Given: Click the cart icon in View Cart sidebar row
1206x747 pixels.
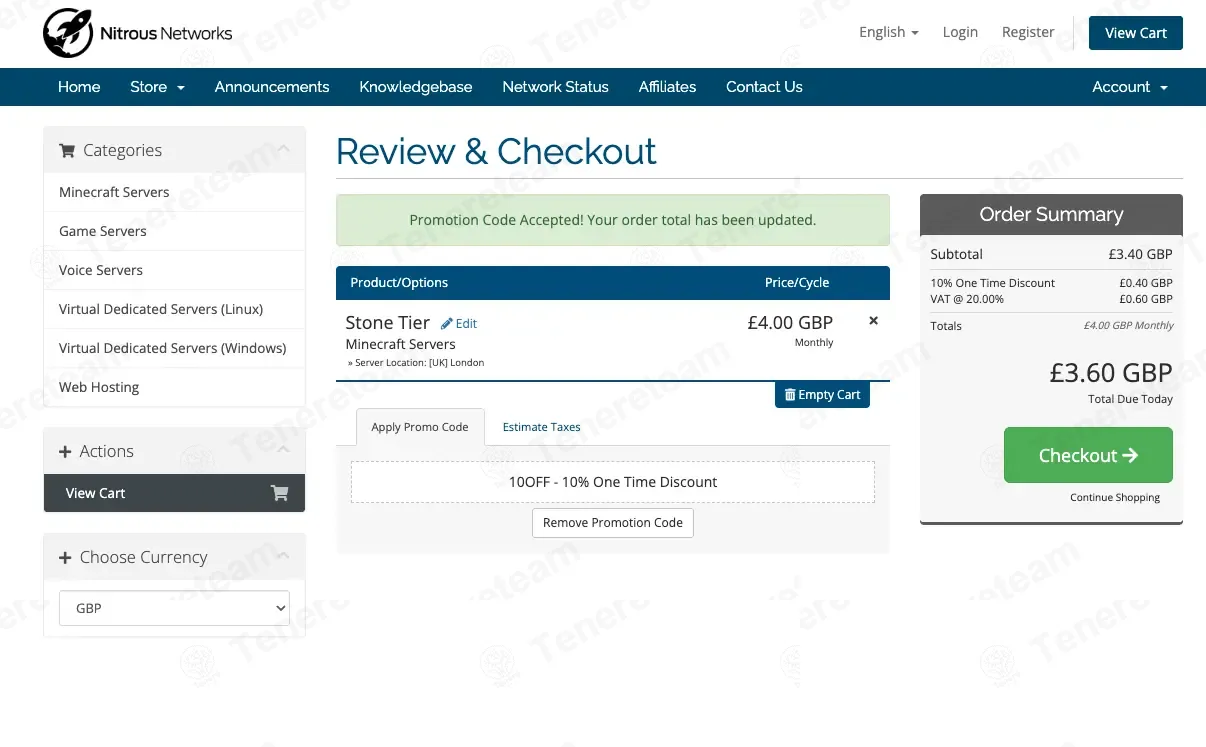Looking at the screenshot, I should tap(279, 493).
